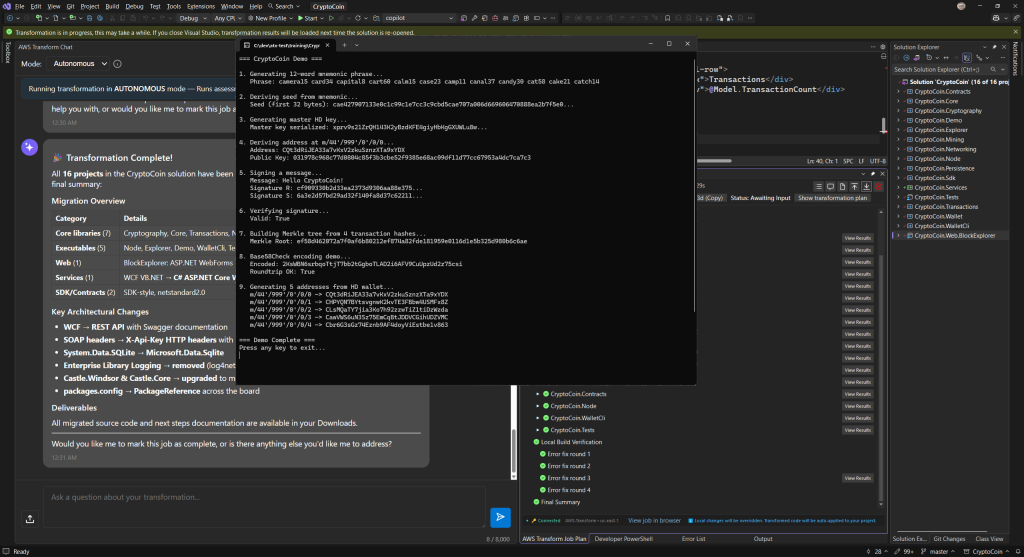This screenshot has width=1024, height=557.
Task: Click the download arrow icon in Job Plan toolbar
Action: [867, 187]
